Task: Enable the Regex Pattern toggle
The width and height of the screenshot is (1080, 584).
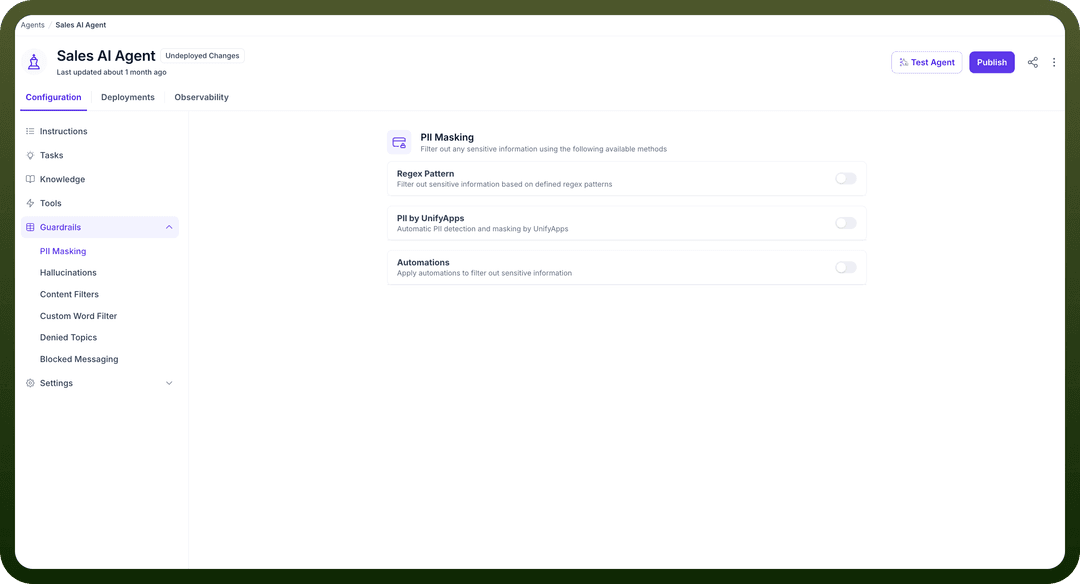Action: [x=845, y=178]
